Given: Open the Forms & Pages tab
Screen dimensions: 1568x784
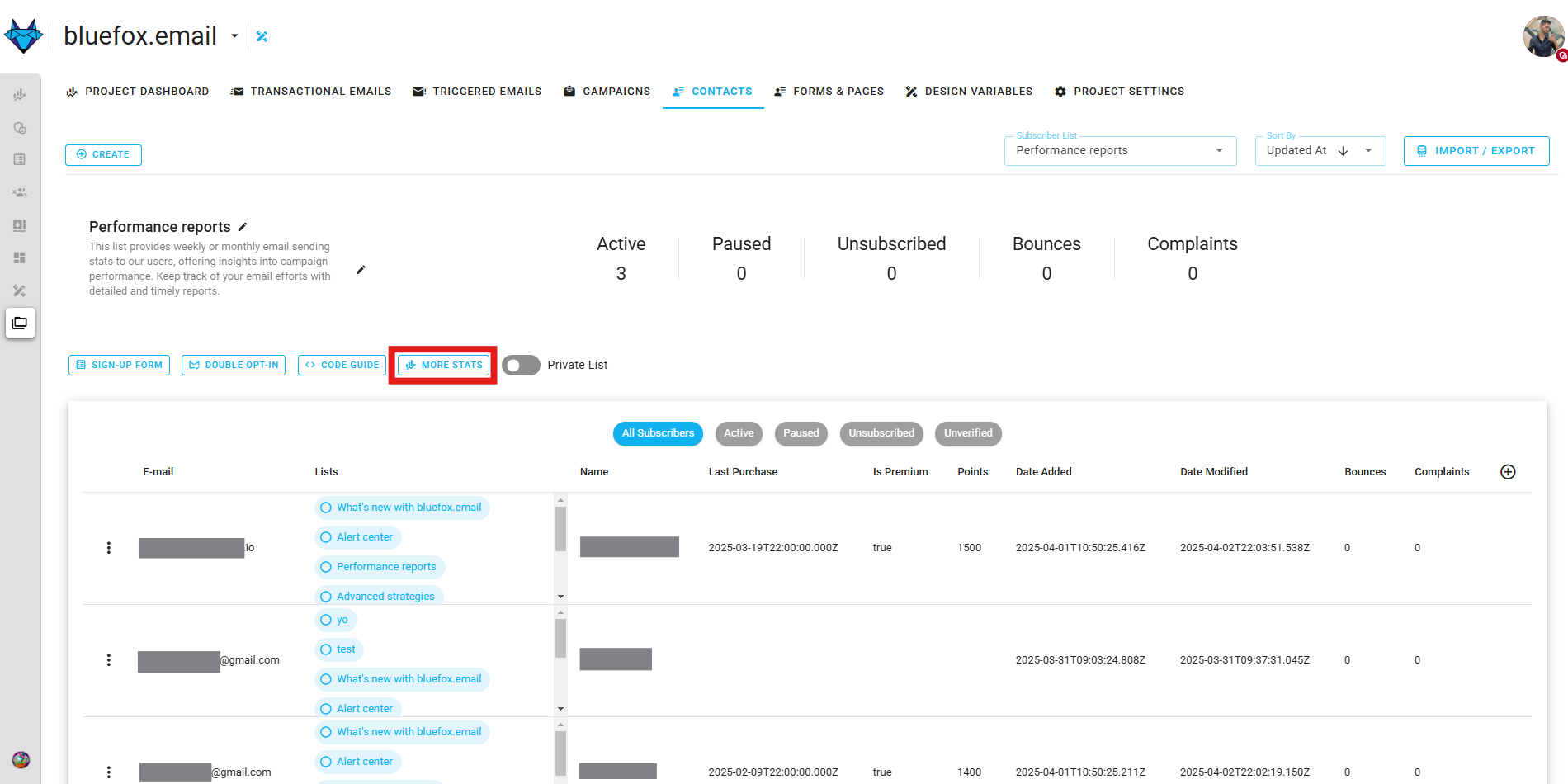Looking at the screenshot, I should tap(829, 92).
